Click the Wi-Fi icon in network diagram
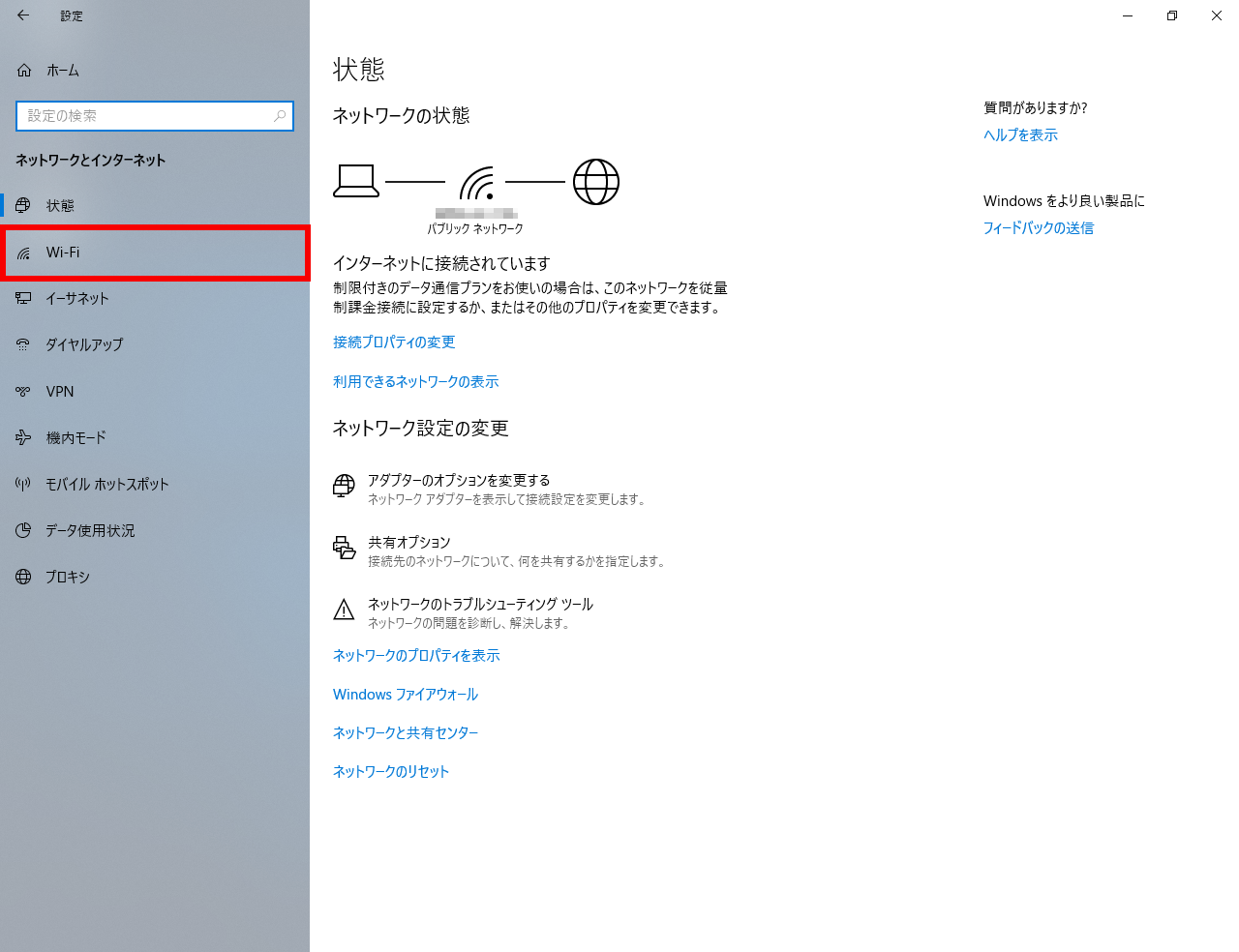Screen dimensions: 1239x952 [x=477, y=182]
